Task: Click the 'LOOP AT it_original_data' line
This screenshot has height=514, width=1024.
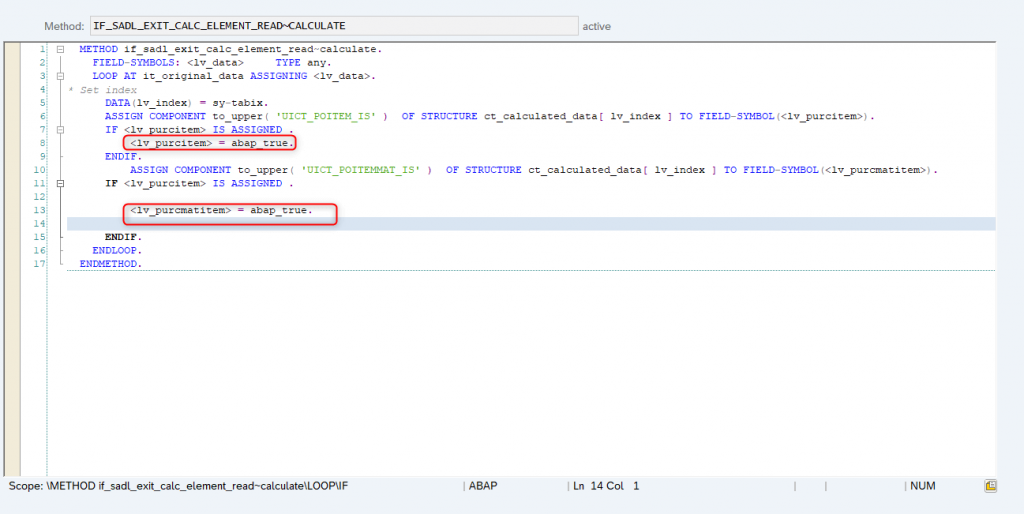Action: 234,76
